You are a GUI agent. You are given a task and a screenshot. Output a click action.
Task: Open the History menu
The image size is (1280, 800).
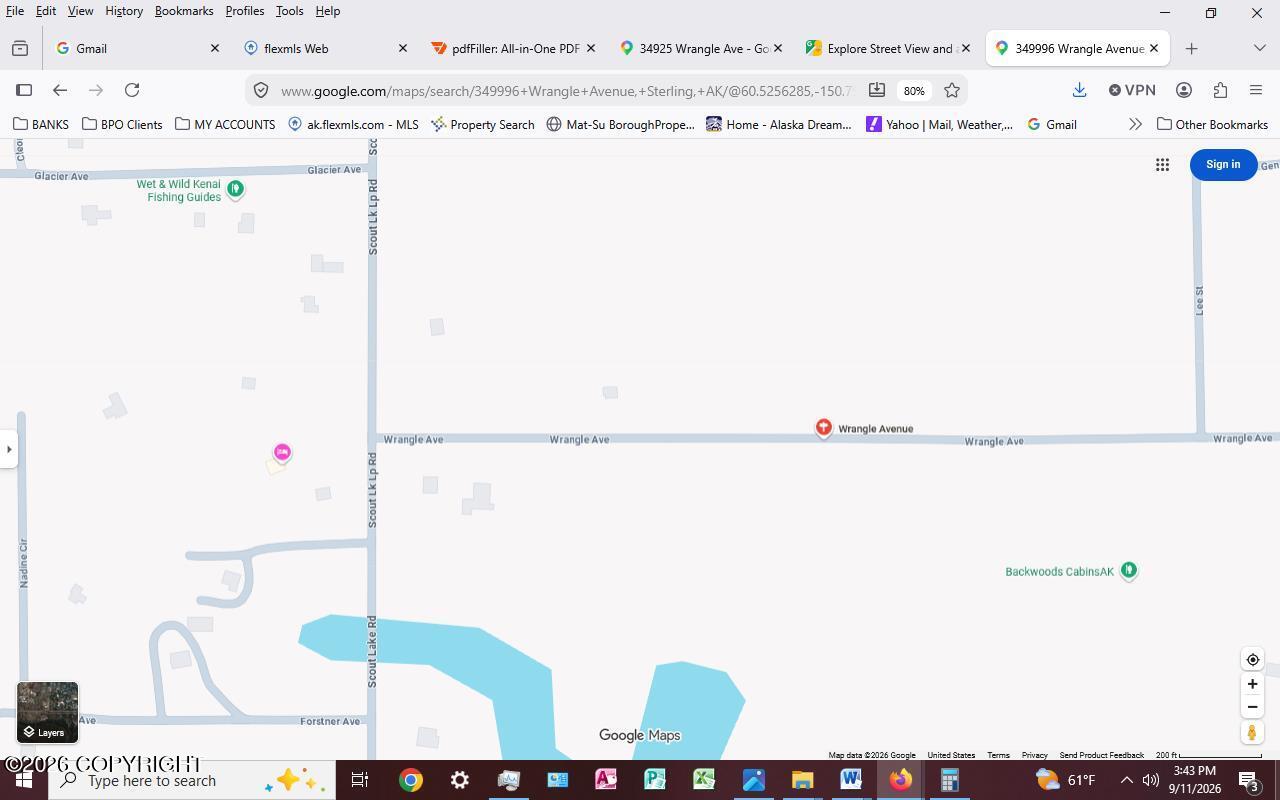pyautogui.click(x=124, y=11)
